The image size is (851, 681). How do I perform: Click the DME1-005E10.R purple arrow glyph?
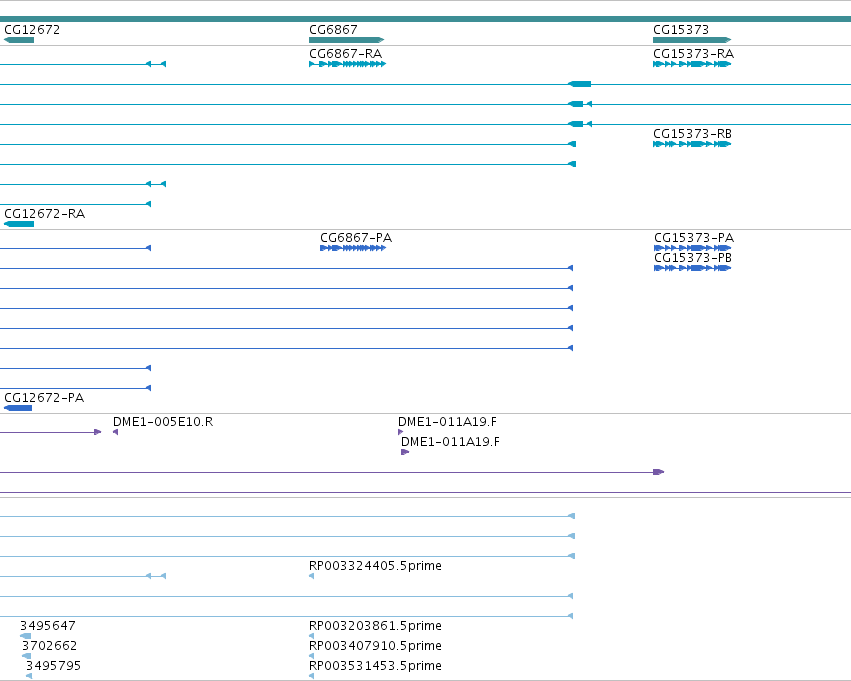pos(116,432)
